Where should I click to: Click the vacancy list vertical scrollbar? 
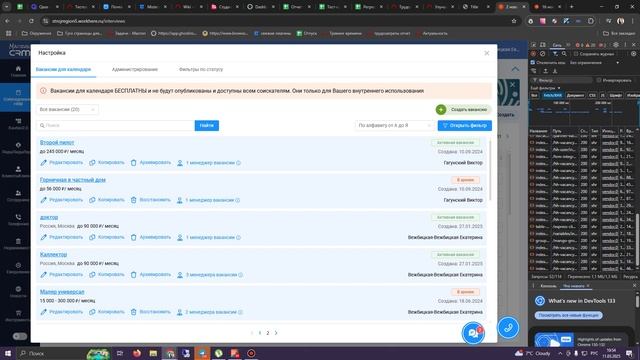pos(490,169)
